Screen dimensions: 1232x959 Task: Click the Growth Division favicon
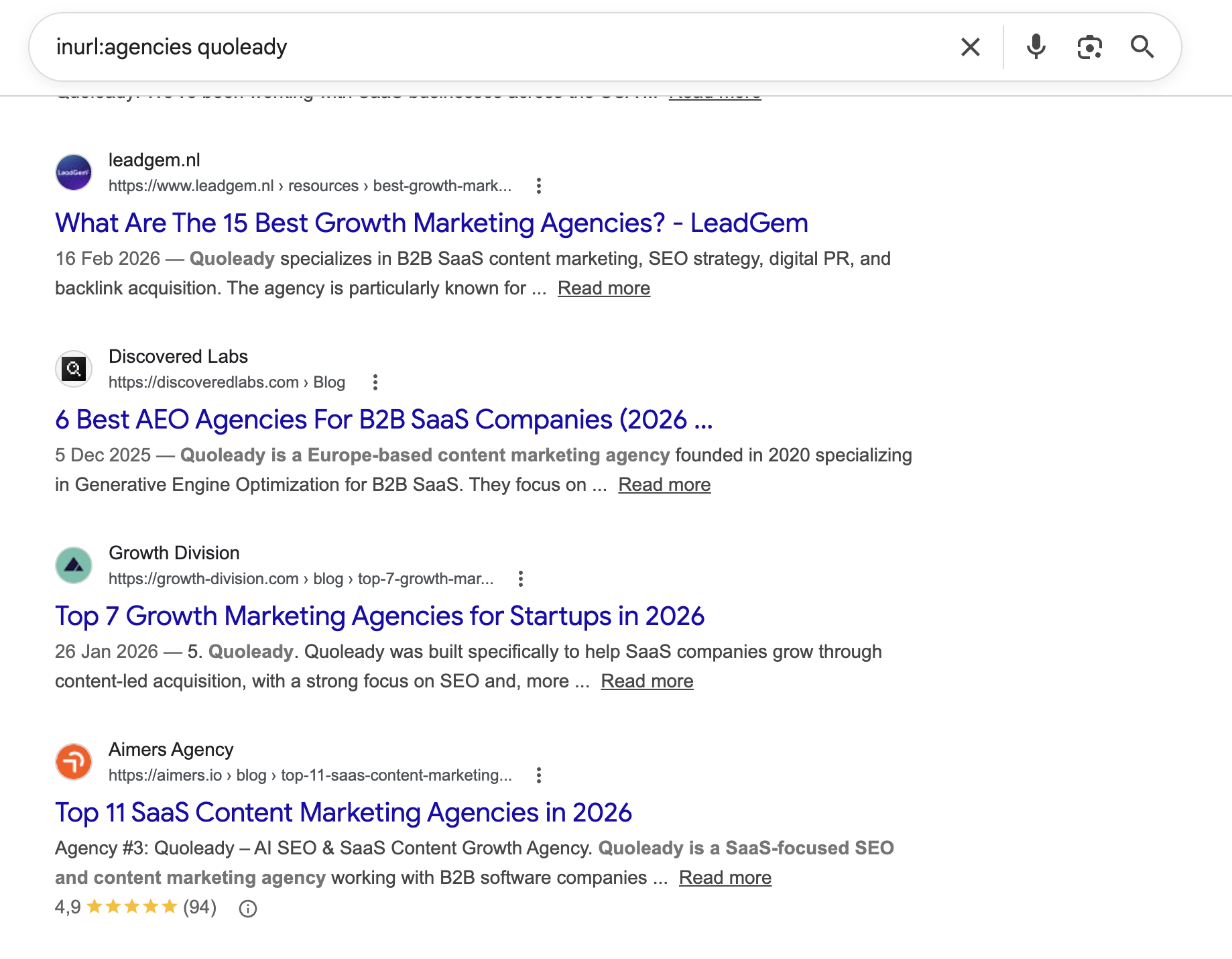(x=74, y=565)
